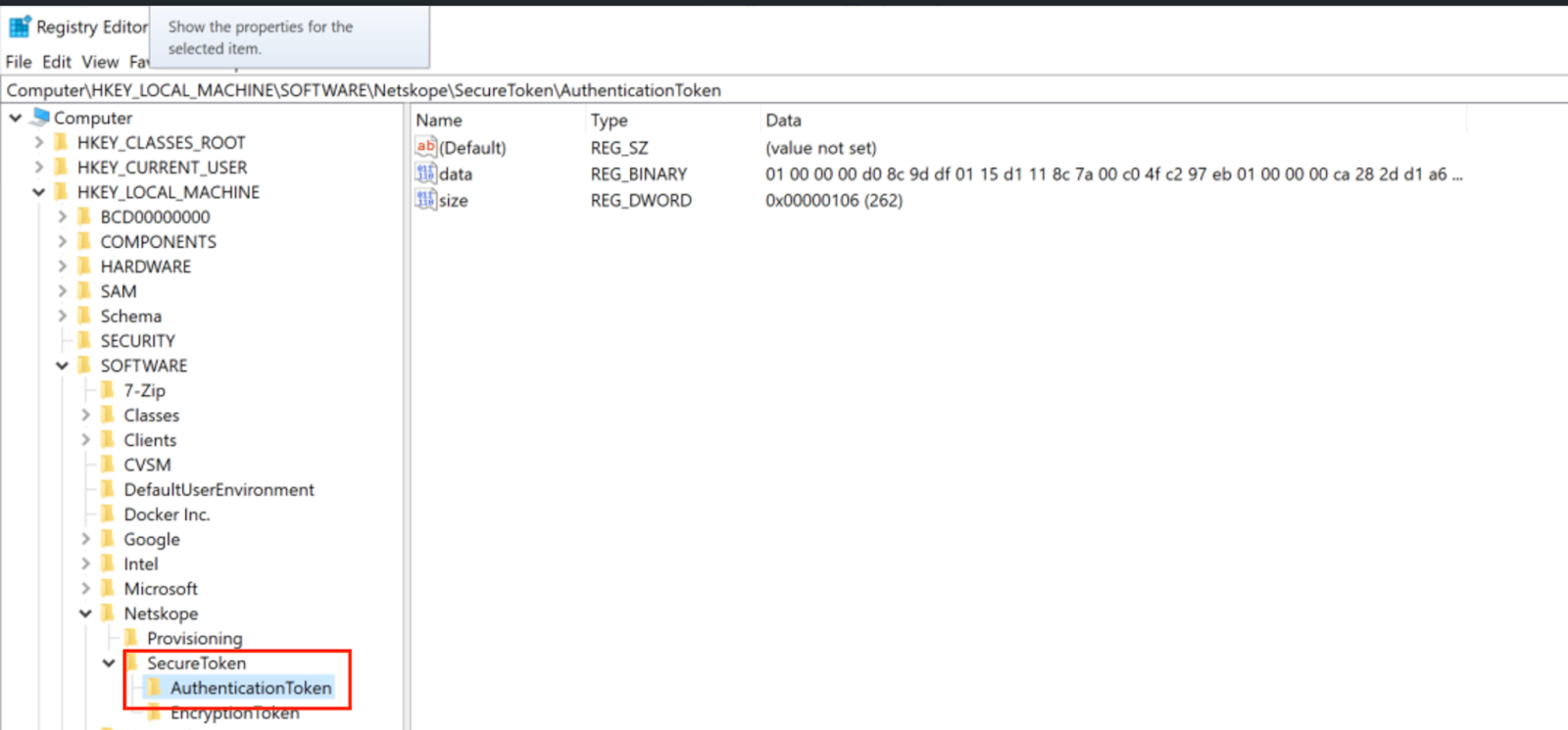Click the 0x00000106 (262) data cell
This screenshot has height=730, width=1568.
834,200
